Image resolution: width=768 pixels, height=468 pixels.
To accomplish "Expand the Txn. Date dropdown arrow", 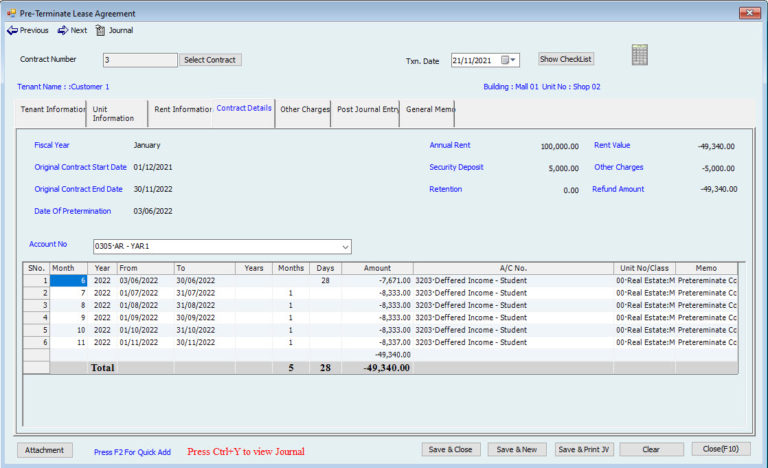I will coord(514,60).
